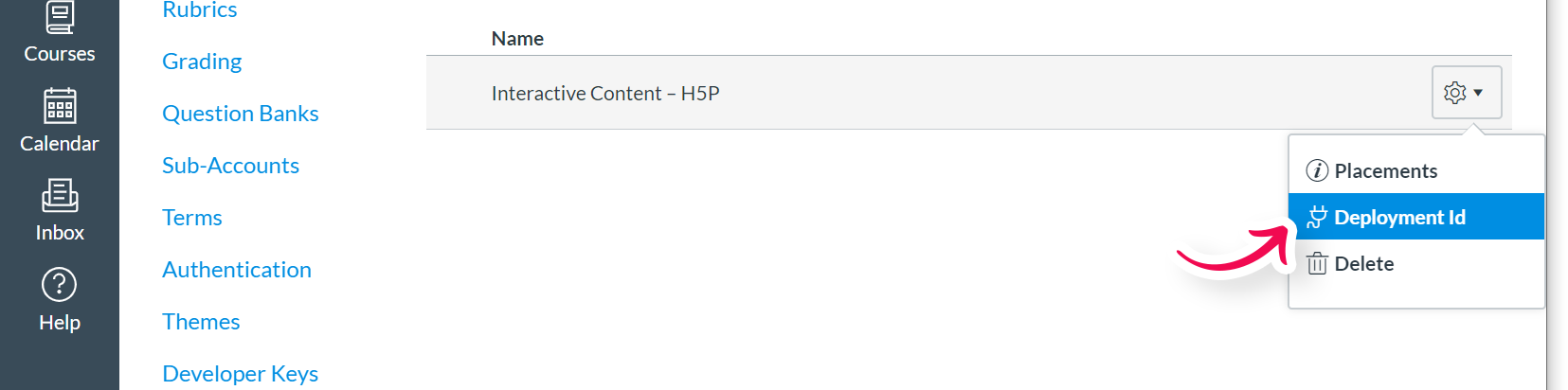The height and width of the screenshot is (390, 1568).
Task: Open the Authentication settings link
Action: pos(237,270)
